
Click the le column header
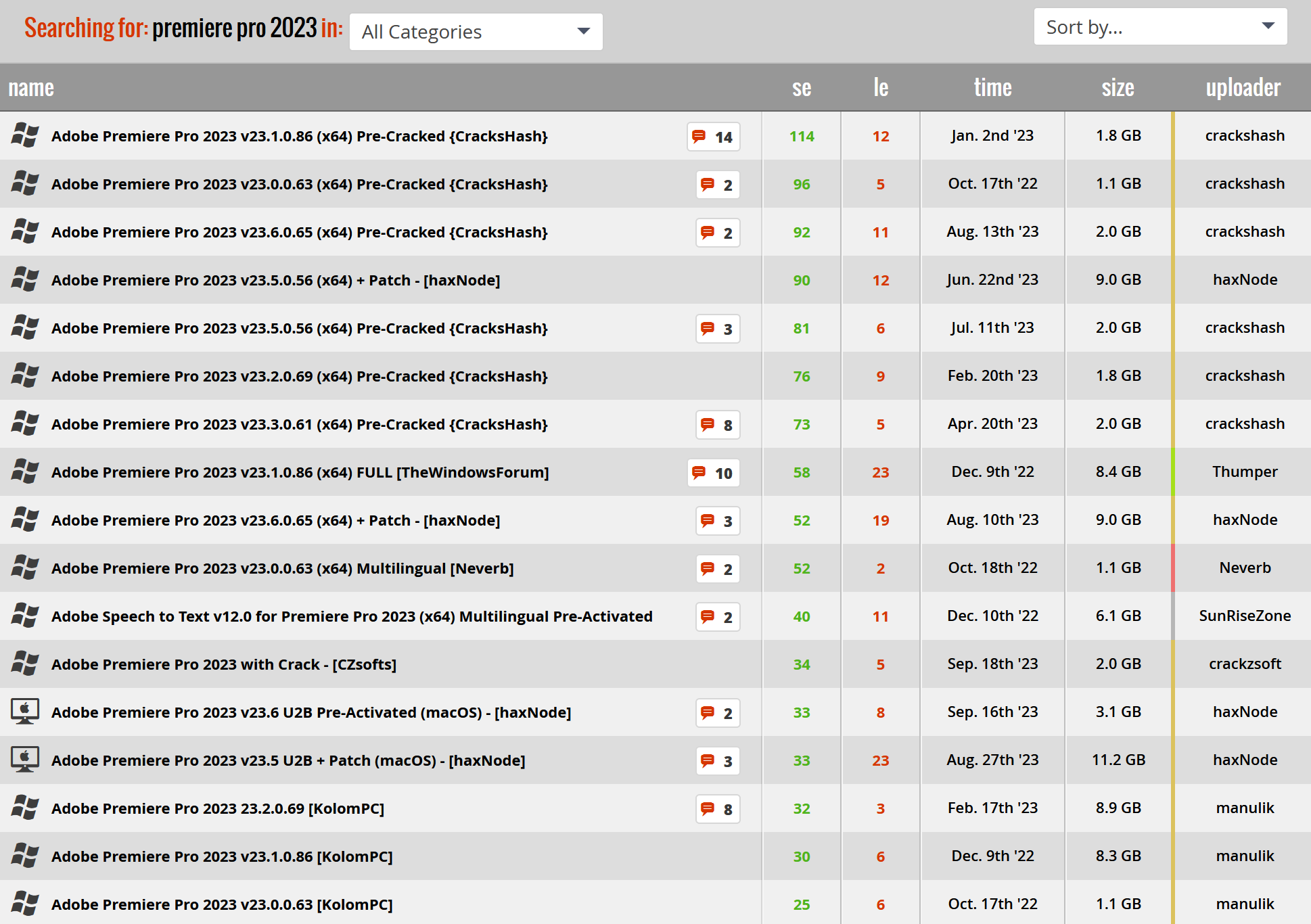tap(880, 88)
